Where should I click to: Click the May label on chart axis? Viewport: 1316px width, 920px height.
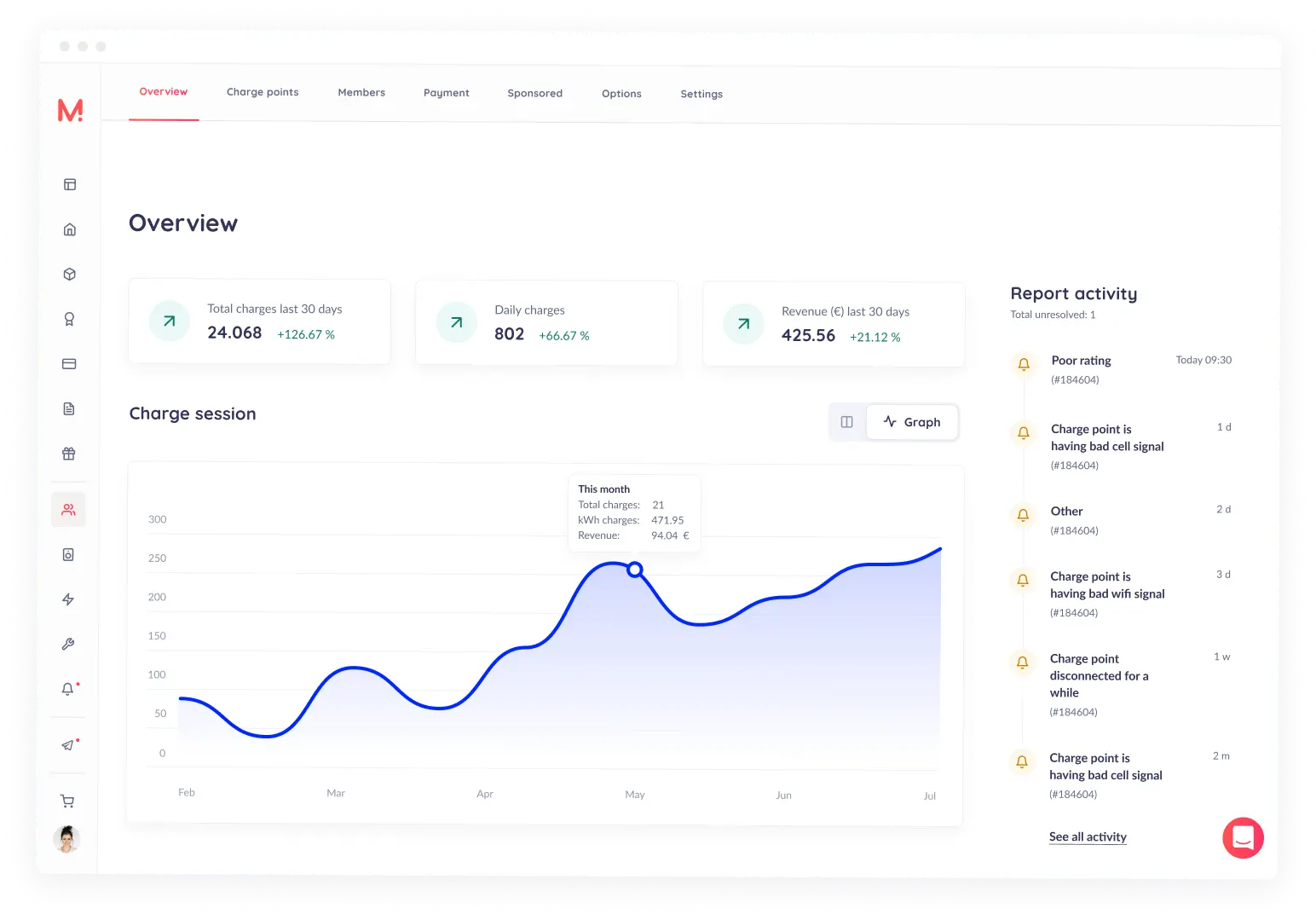635,795
